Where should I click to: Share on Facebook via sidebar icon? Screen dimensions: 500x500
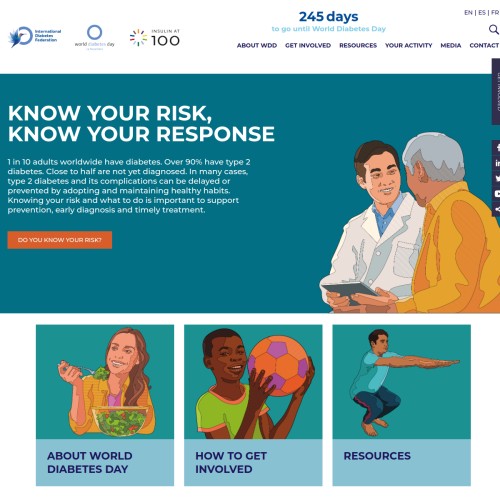[x=497, y=147]
